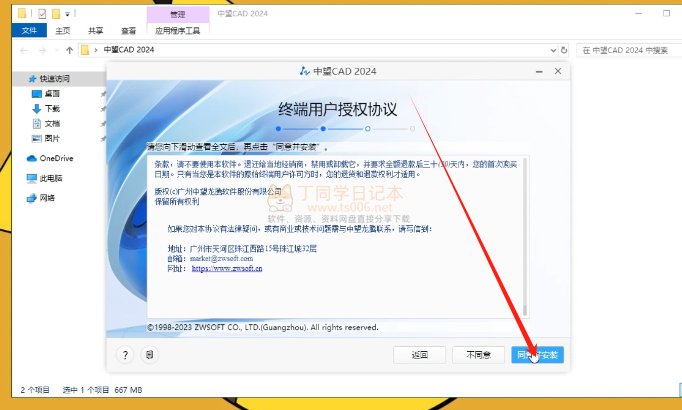Click the search box for 中望CAD 2024
The image size is (682, 410).
pyautogui.click(x=629, y=50)
